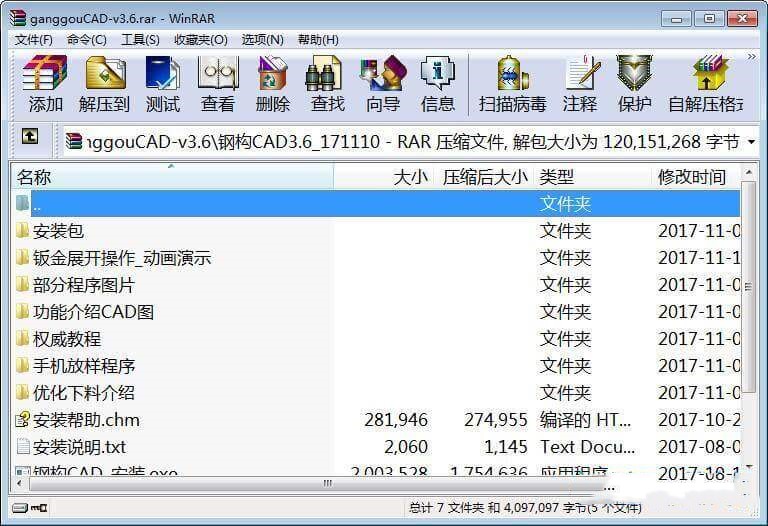Viewport: 768px width, 526px height.
Task: Select the 手机放样程序 folder row
Action: pos(376,365)
